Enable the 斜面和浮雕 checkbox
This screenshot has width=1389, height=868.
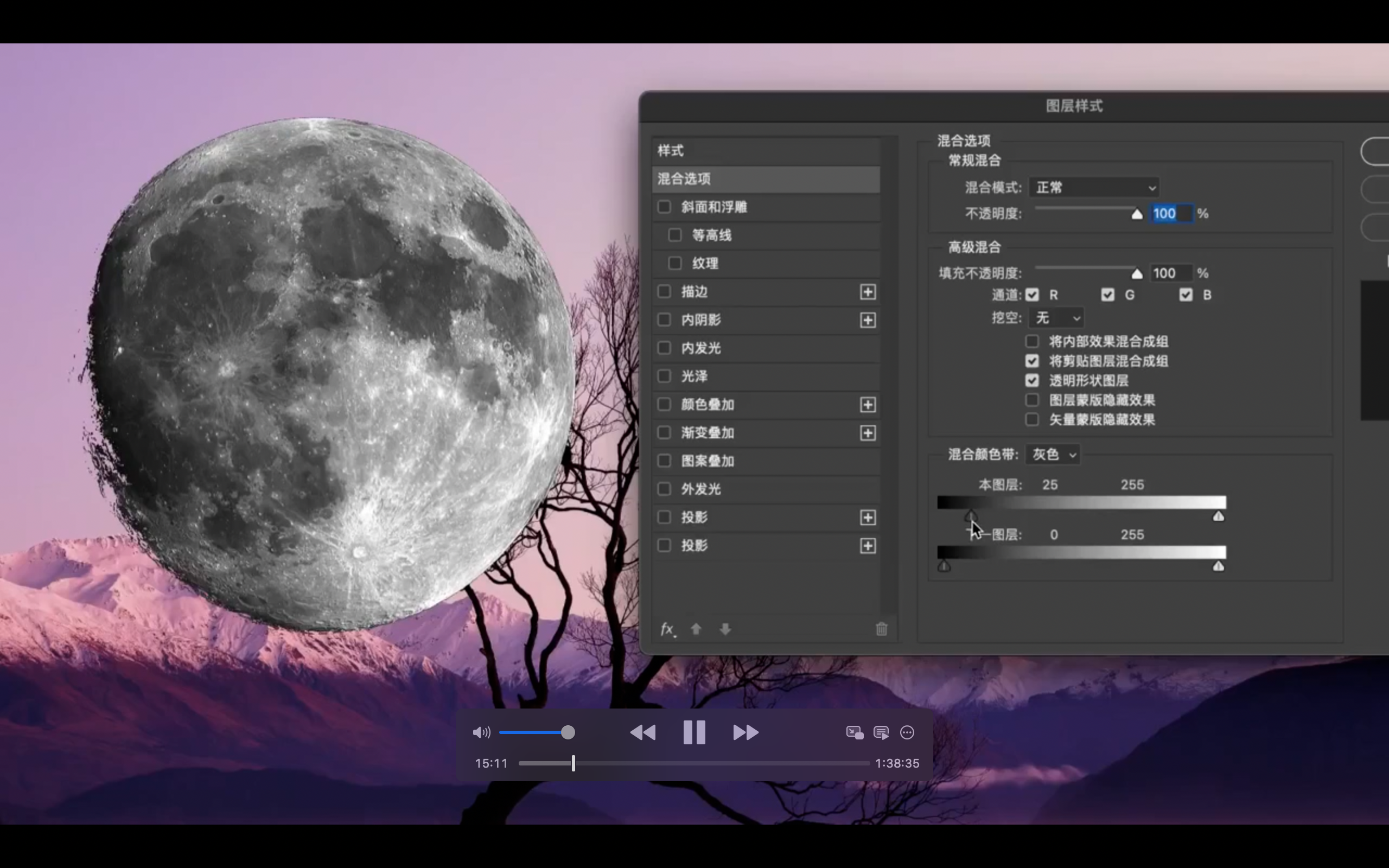pyautogui.click(x=664, y=207)
